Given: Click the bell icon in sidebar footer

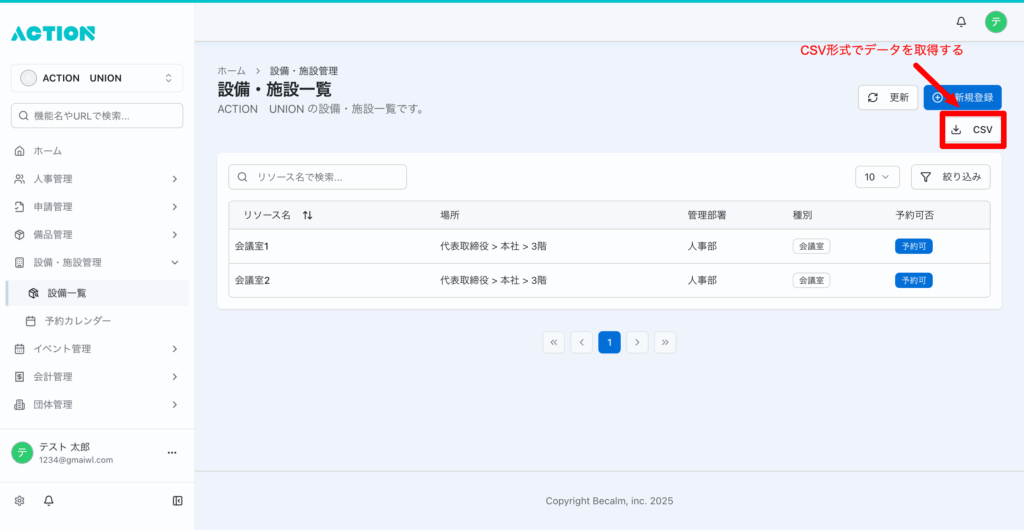Looking at the screenshot, I should point(48,500).
